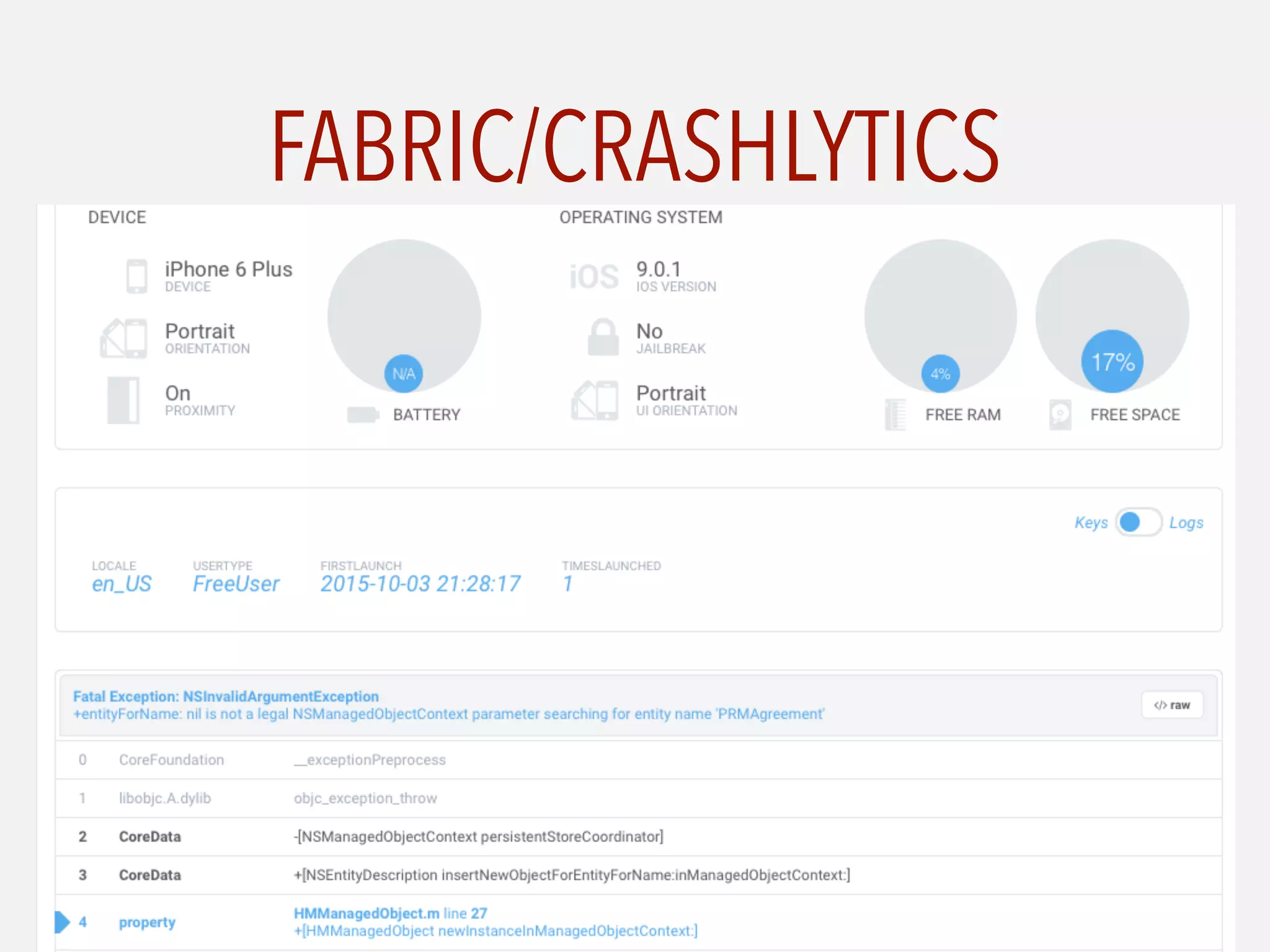1270x952 pixels.
Task: Click the free space disk icon
Action: tap(1060, 415)
